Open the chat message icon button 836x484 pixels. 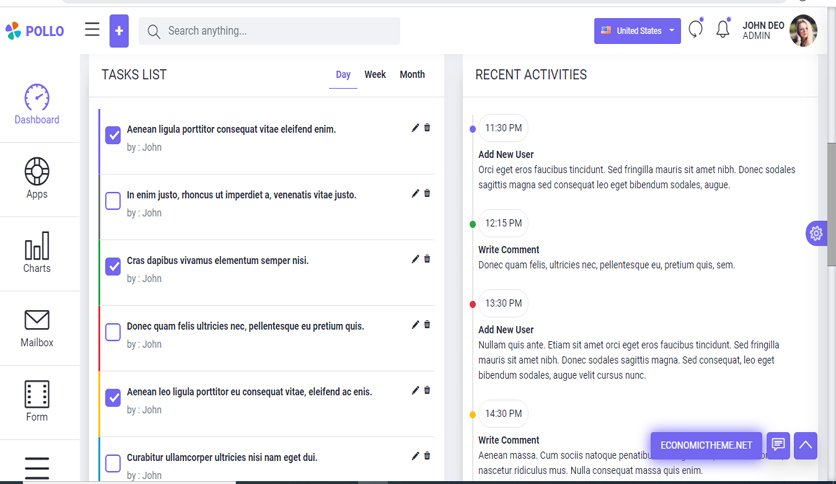tap(778, 444)
